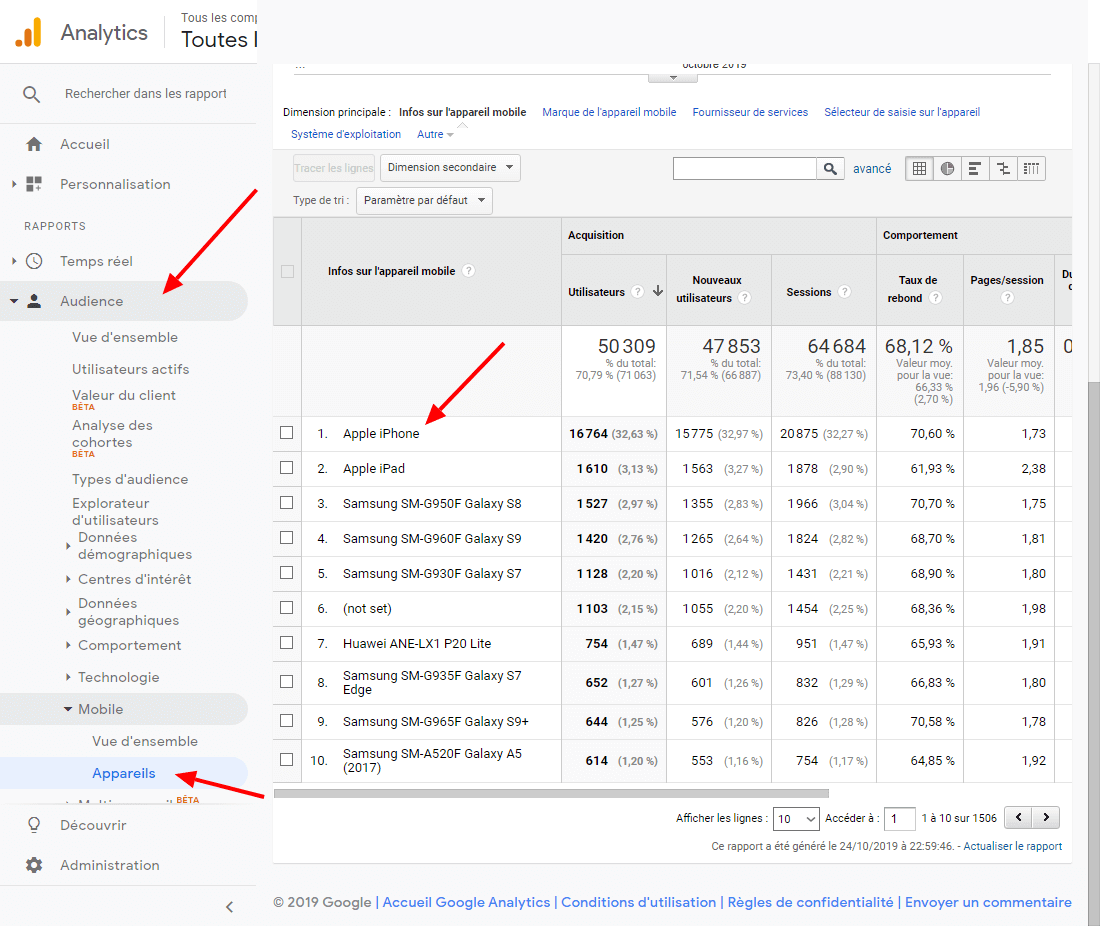The height and width of the screenshot is (926, 1100).
Task: Expand Centres d'intérêt section
Action: 68,579
